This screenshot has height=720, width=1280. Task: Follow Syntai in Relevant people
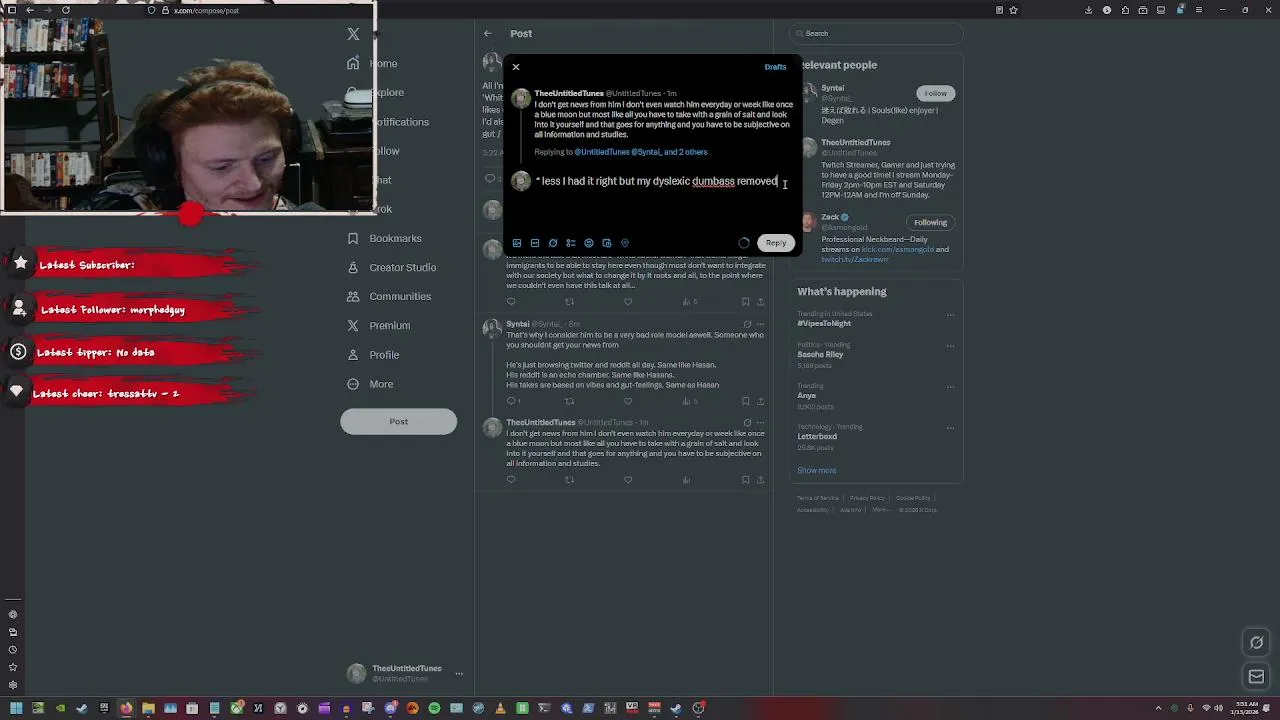(x=935, y=93)
